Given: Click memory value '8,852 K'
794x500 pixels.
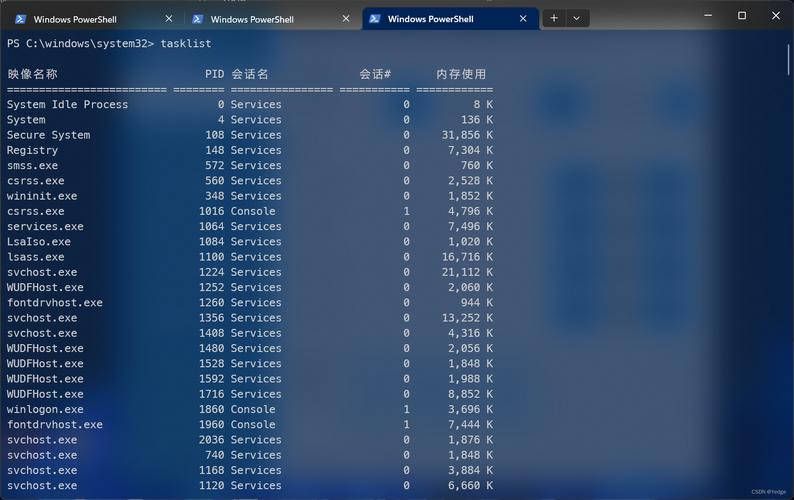Looking at the screenshot, I should point(470,394).
